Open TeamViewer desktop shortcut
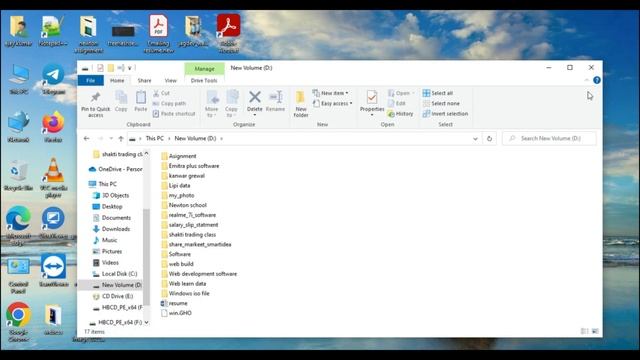 click(x=53, y=270)
